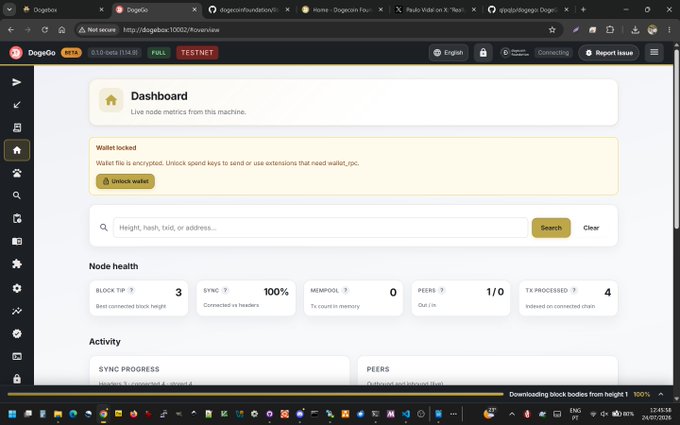Click the block download progress bar
Screen dimensions: 680x425
(255, 394)
